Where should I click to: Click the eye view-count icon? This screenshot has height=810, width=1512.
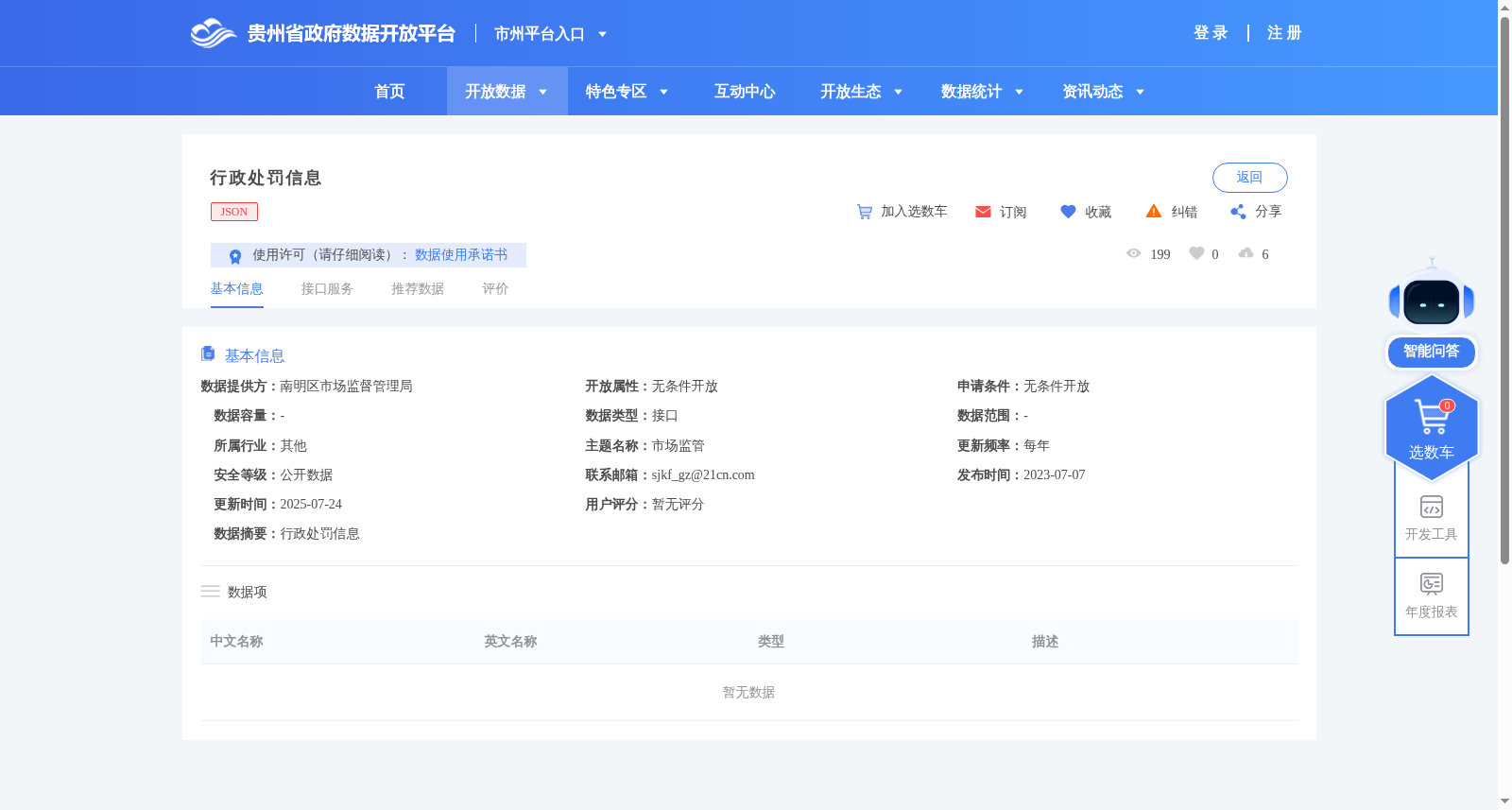click(x=1134, y=253)
